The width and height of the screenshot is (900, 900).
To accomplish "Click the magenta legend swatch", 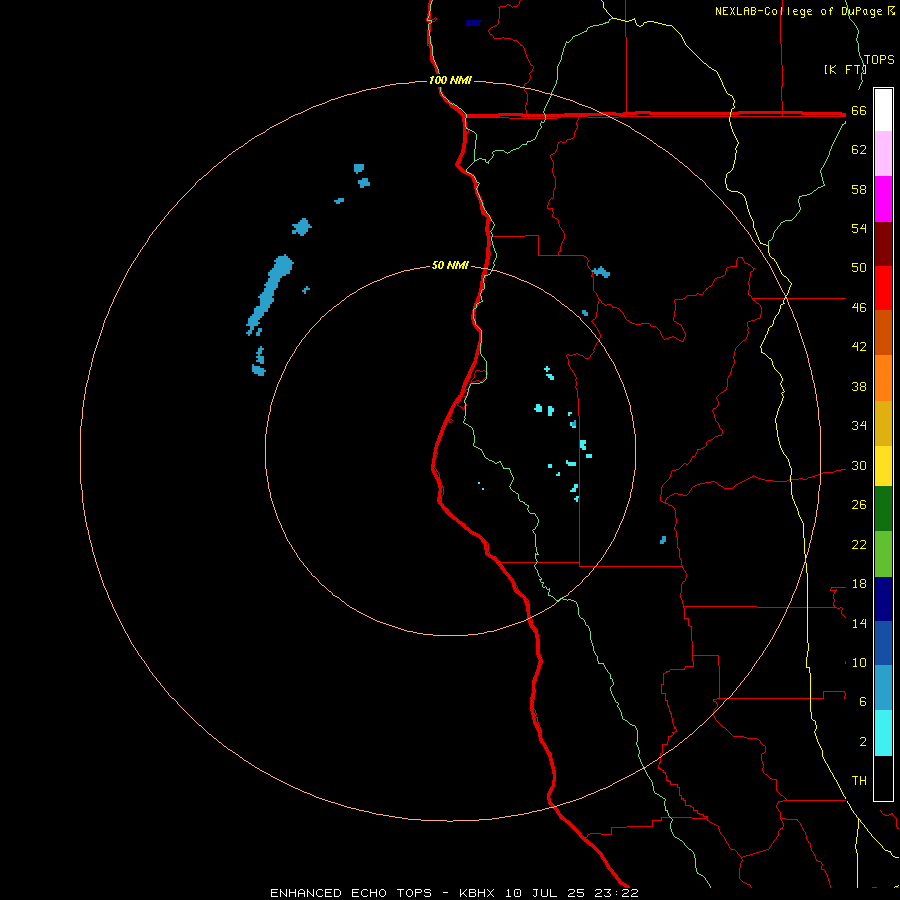I will [x=883, y=199].
